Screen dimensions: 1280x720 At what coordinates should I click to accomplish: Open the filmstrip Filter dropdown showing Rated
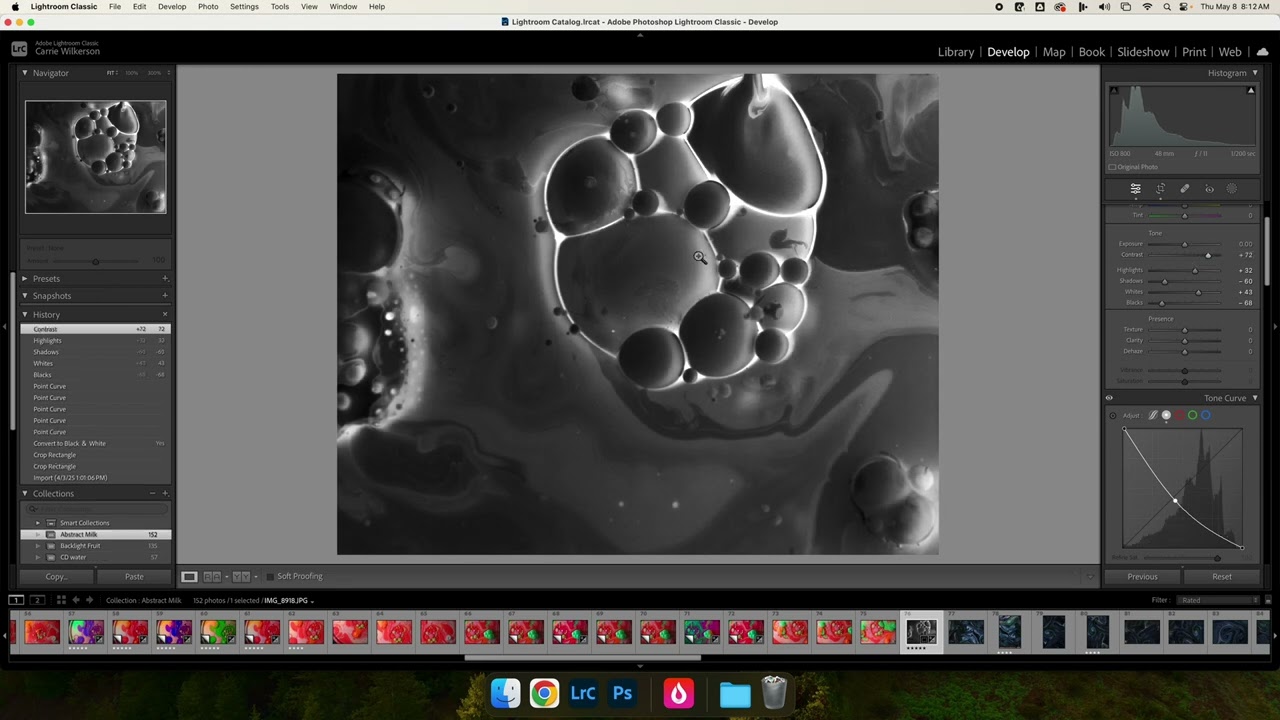(x=1219, y=600)
